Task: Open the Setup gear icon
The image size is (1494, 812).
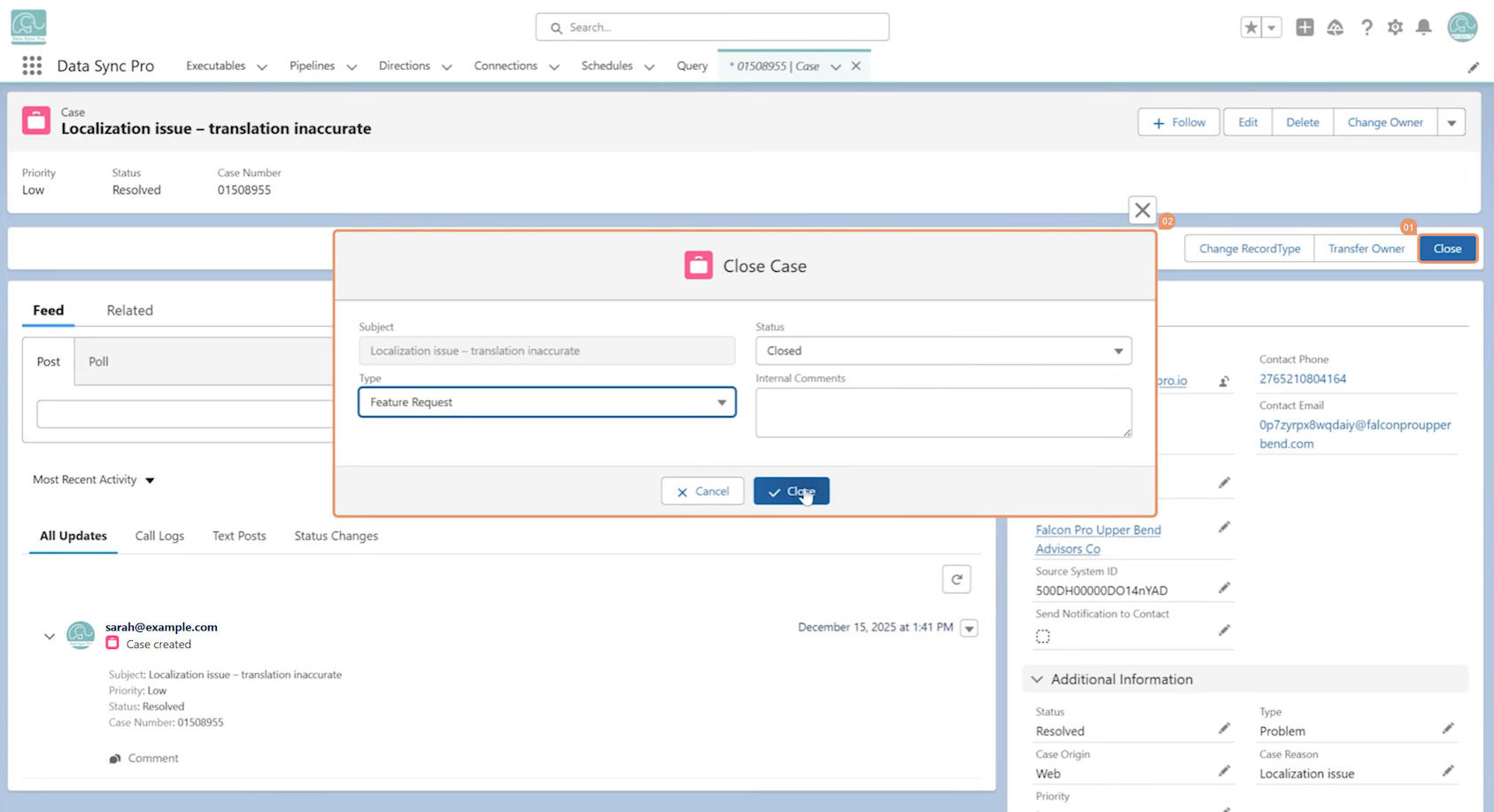Action: tap(1395, 27)
